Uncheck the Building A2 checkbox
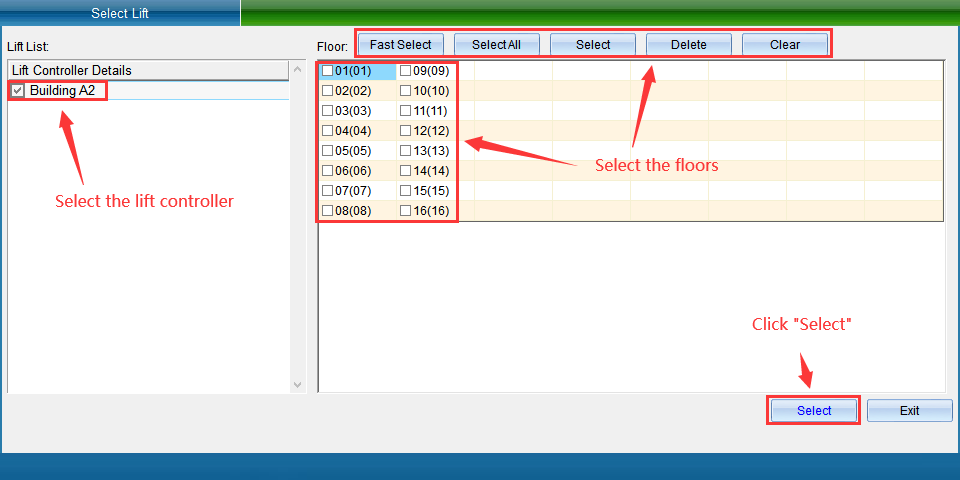Image resolution: width=960 pixels, height=480 pixels. (x=18, y=91)
